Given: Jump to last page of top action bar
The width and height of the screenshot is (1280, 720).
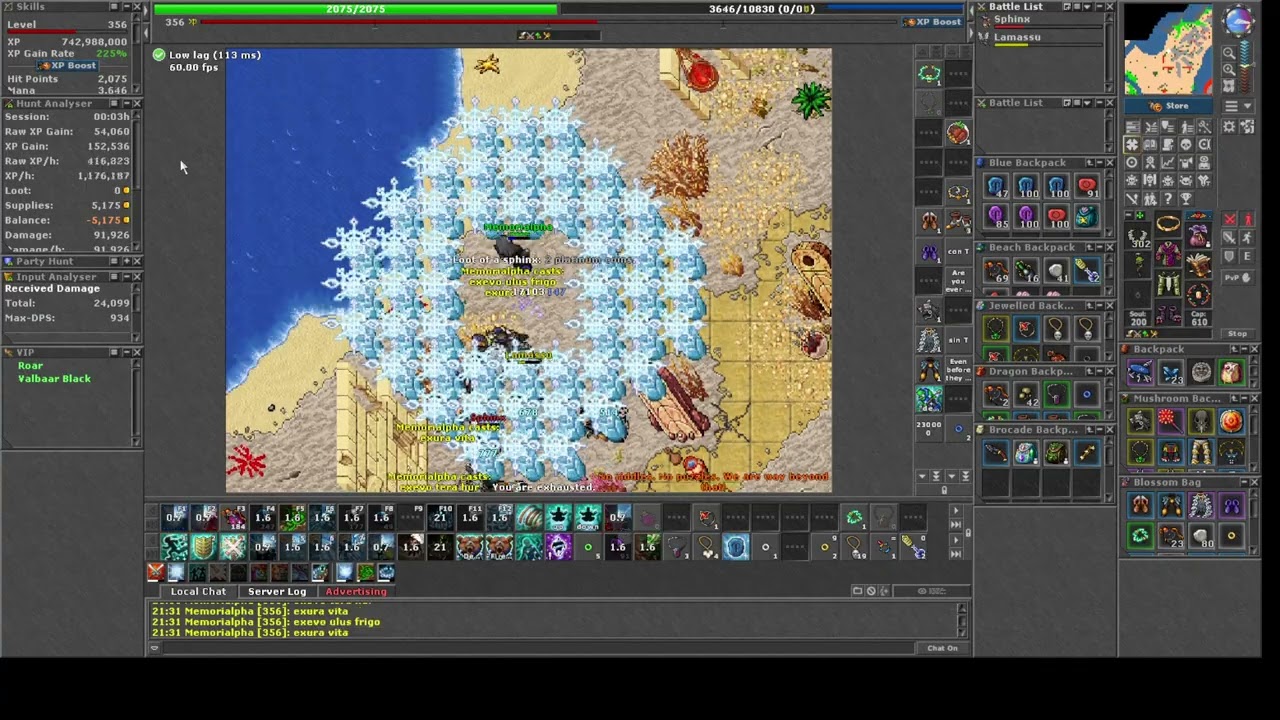Looking at the screenshot, I should point(955,524).
